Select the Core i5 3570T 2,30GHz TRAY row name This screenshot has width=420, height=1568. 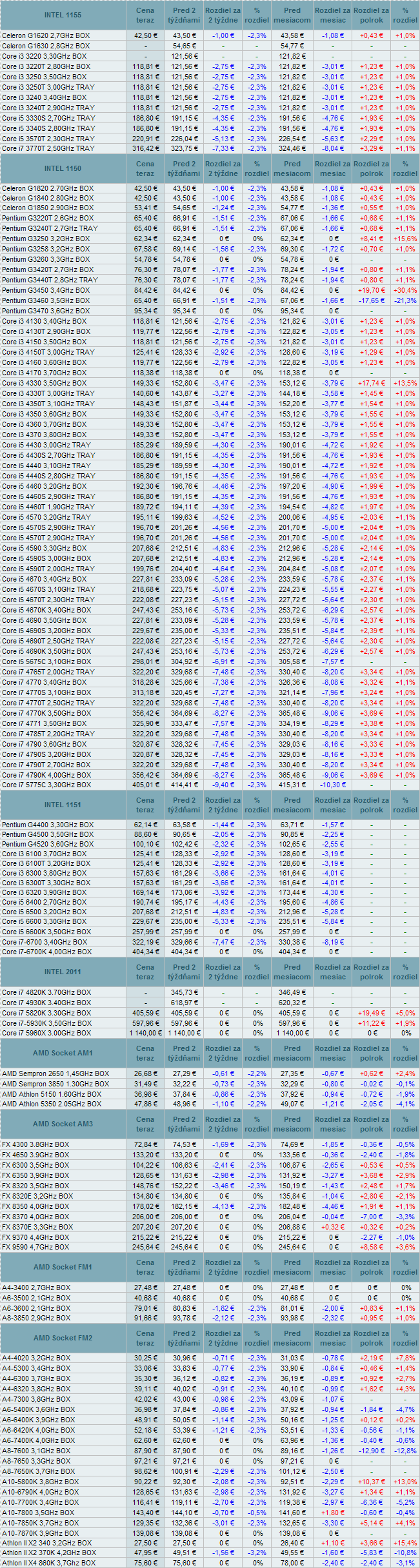48,139
